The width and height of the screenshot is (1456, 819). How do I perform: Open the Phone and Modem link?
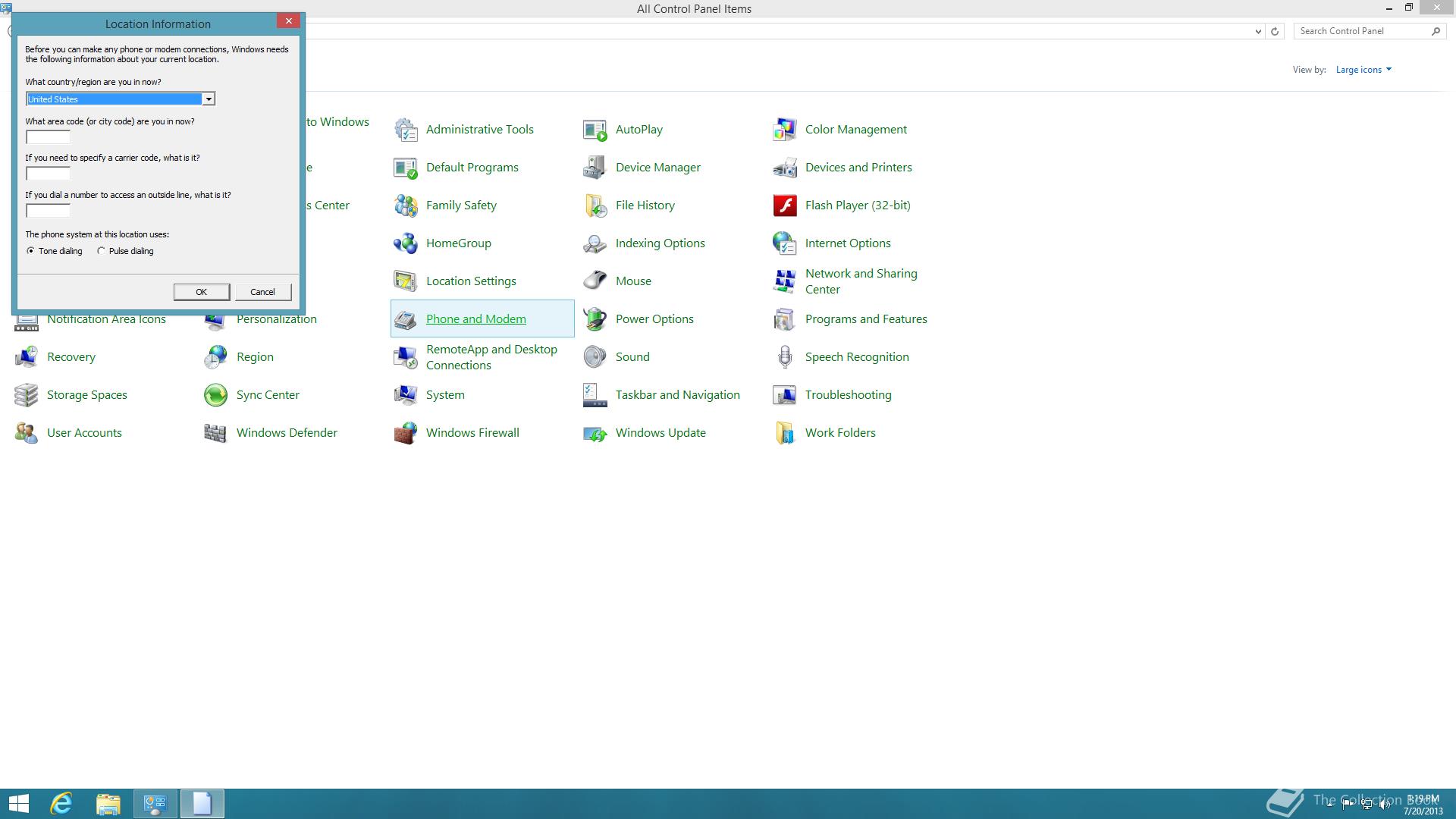pyautogui.click(x=476, y=319)
